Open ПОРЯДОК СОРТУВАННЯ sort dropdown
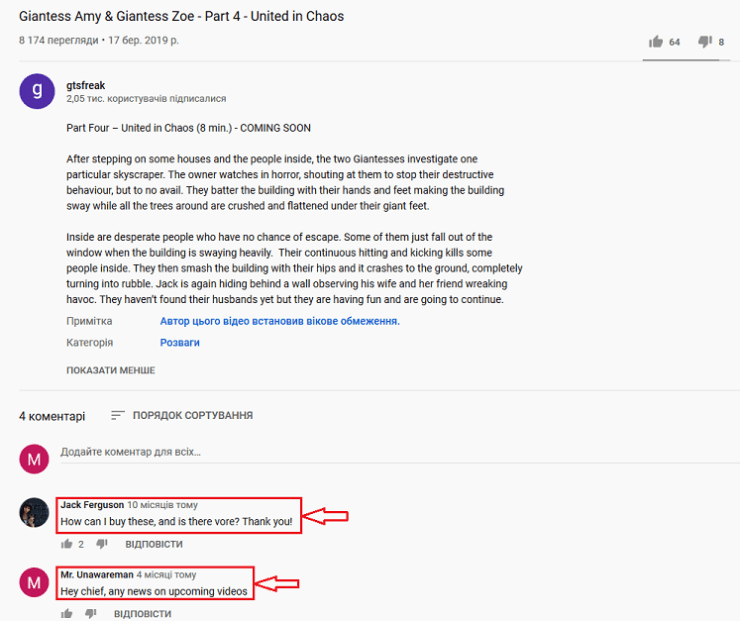This screenshot has width=740, height=621. (181, 415)
